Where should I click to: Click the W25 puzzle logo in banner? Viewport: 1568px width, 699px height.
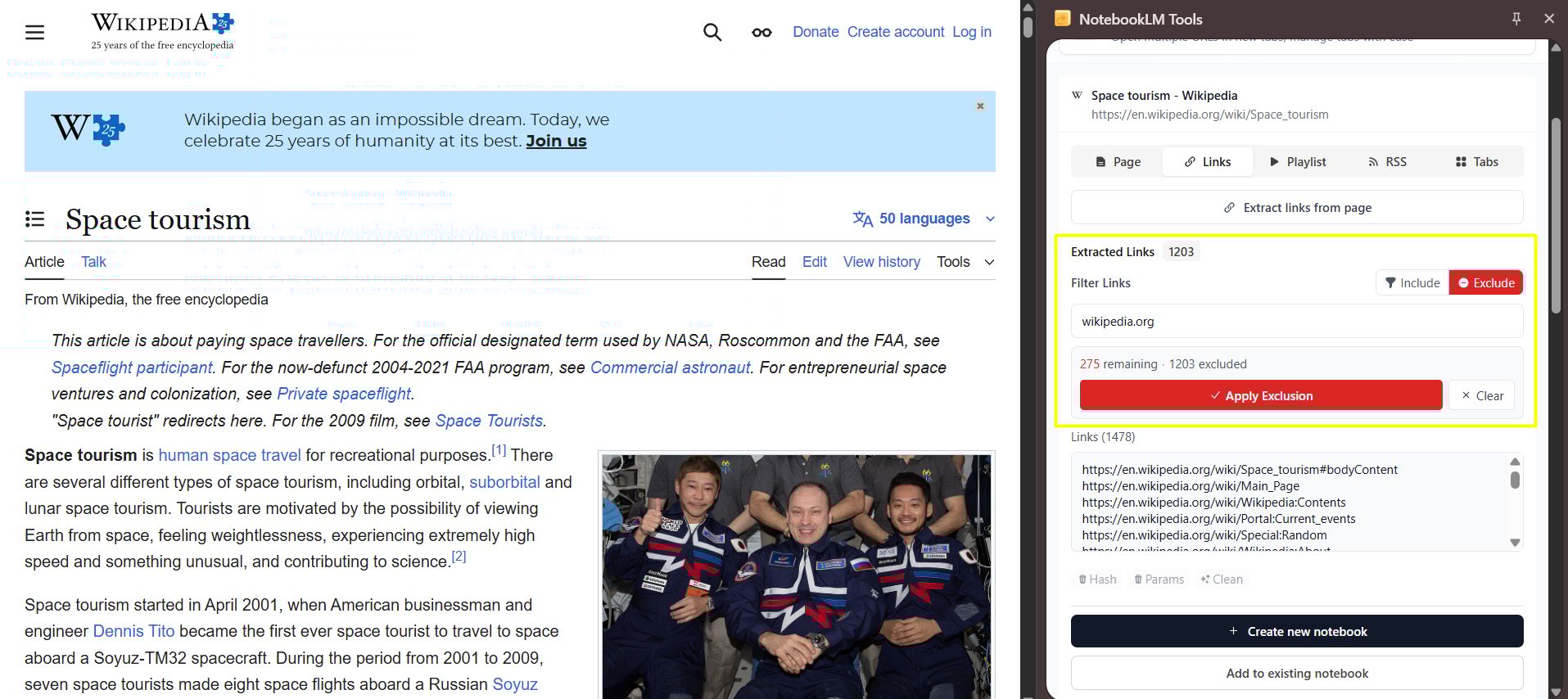pos(88,129)
